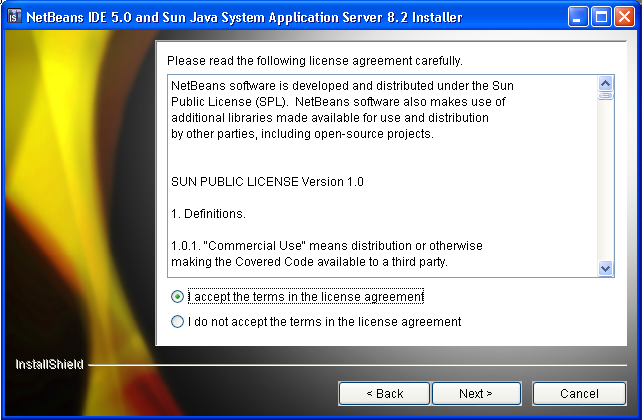
Task: Select "I do not accept the terms" option
Action: point(177,321)
